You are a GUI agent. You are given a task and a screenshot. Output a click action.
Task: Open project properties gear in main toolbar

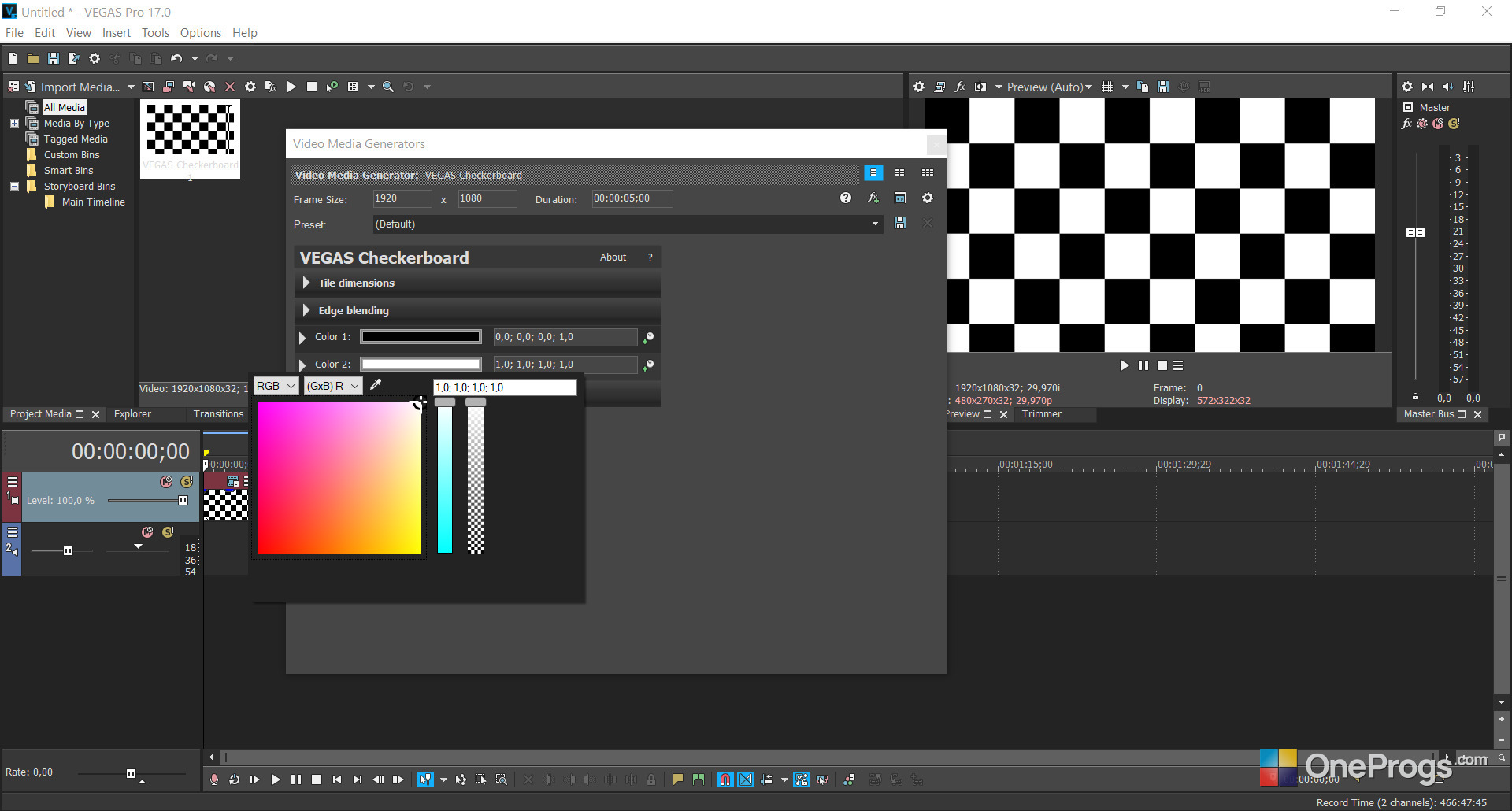(x=94, y=58)
